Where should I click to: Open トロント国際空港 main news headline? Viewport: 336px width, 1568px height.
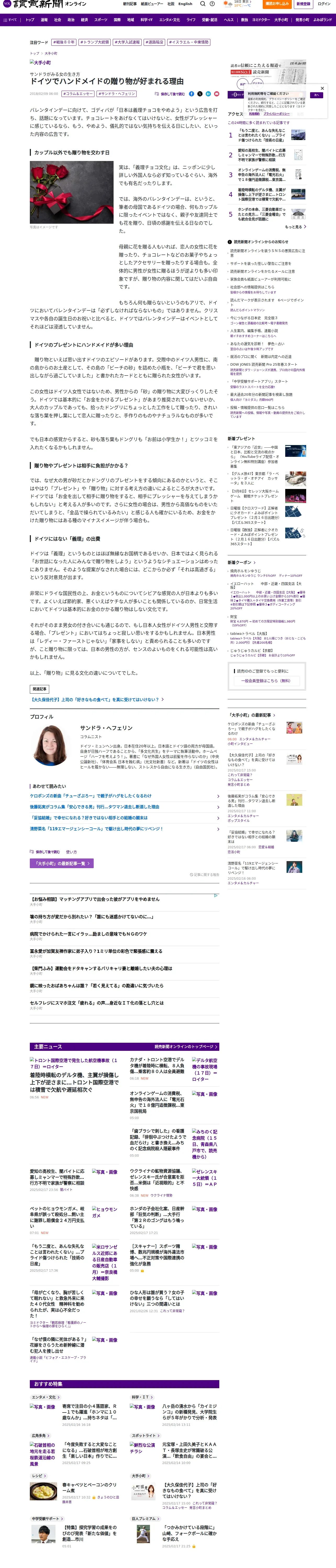[x=74, y=1083]
